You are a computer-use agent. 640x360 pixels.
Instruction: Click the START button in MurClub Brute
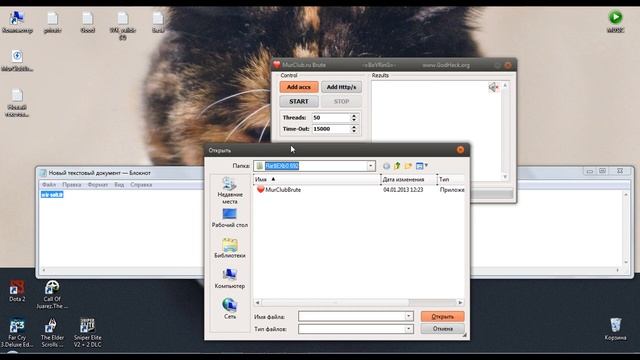click(x=299, y=101)
